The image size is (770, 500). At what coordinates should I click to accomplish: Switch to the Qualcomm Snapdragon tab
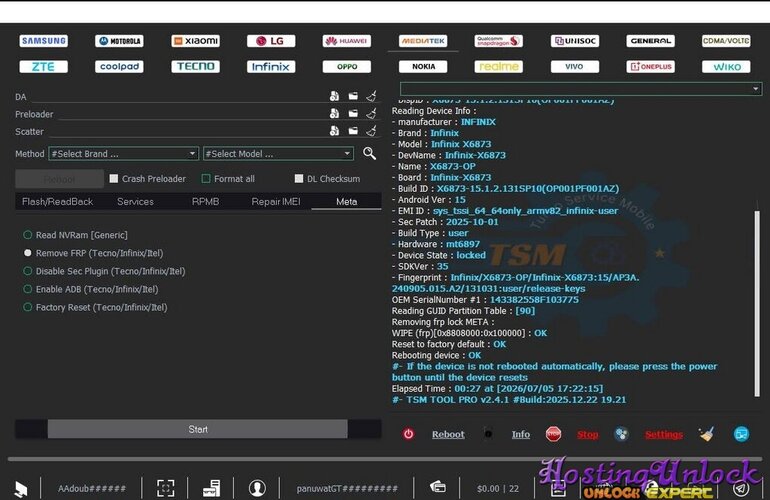pyautogui.click(x=498, y=41)
